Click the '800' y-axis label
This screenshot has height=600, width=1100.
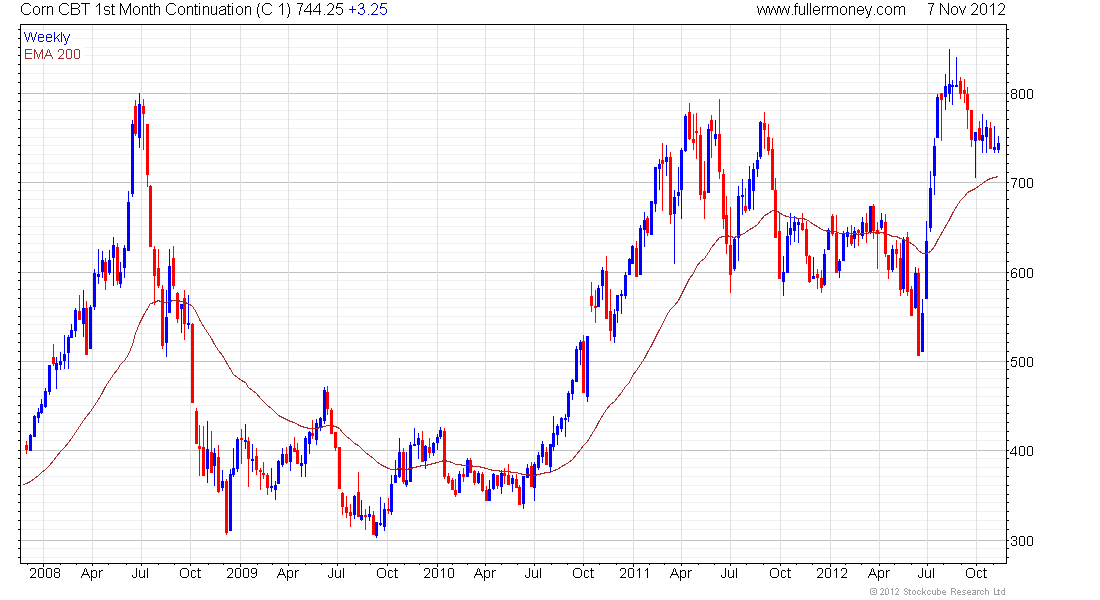(x=1021, y=94)
